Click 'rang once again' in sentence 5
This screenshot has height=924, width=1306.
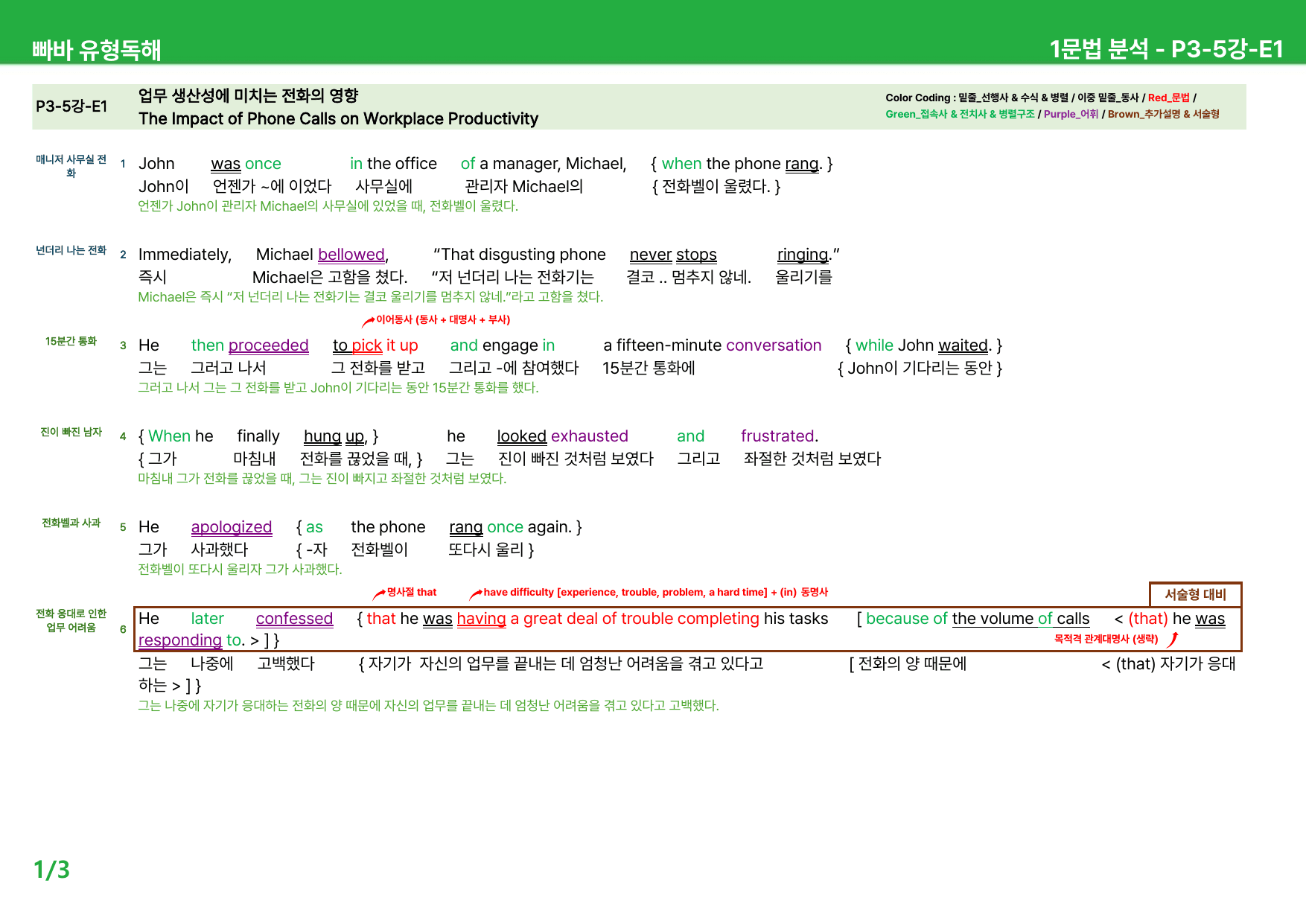[x=510, y=527]
